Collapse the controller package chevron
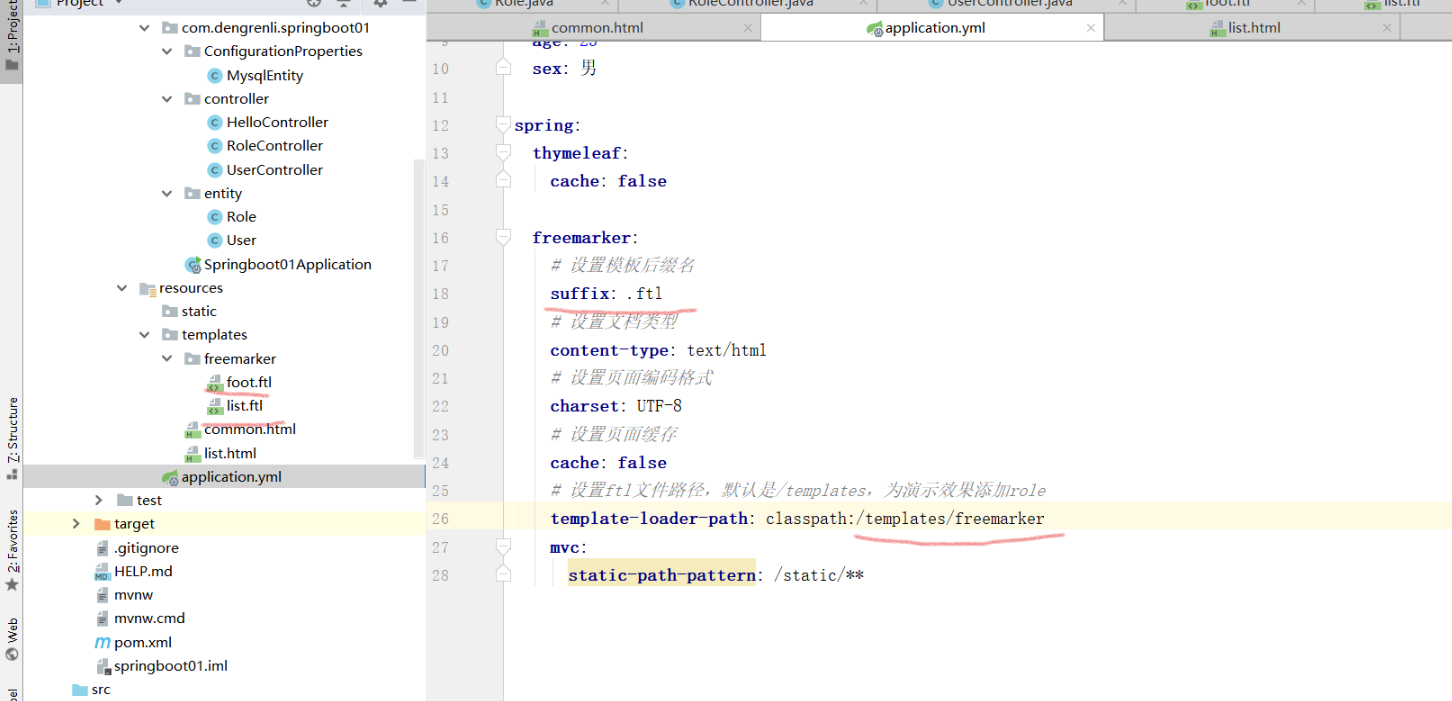Viewport: 1452px width, 701px height. click(x=167, y=99)
